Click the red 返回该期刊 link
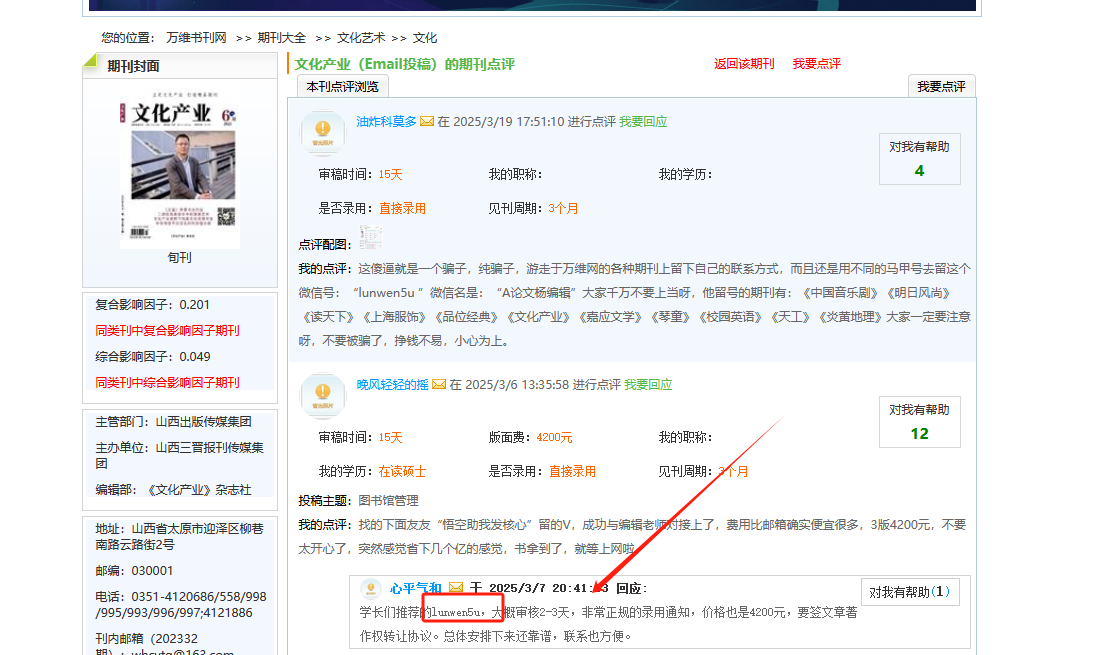Viewport: 1118px width, 655px height. (744, 64)
